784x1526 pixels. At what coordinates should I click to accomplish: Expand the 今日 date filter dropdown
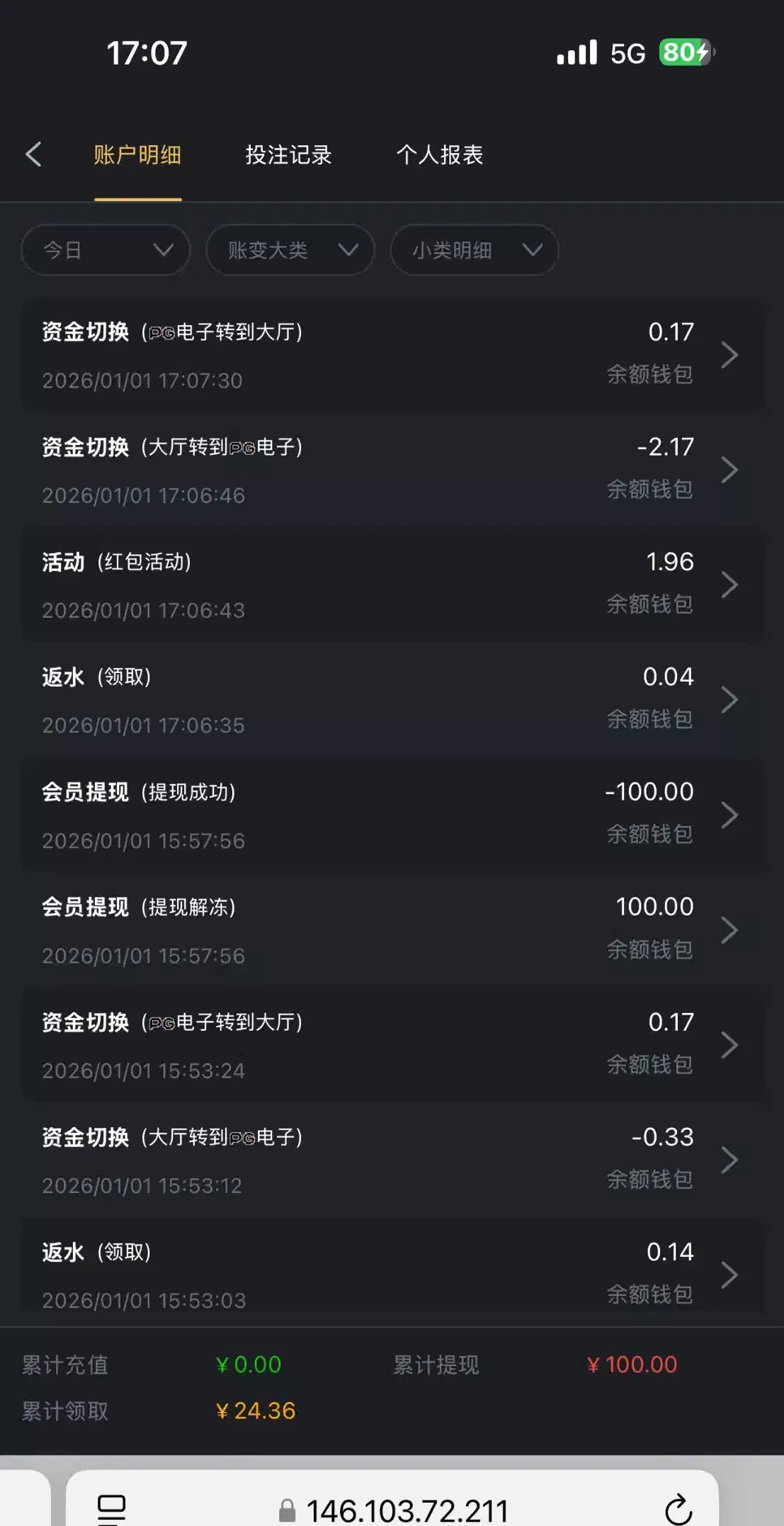106,250
